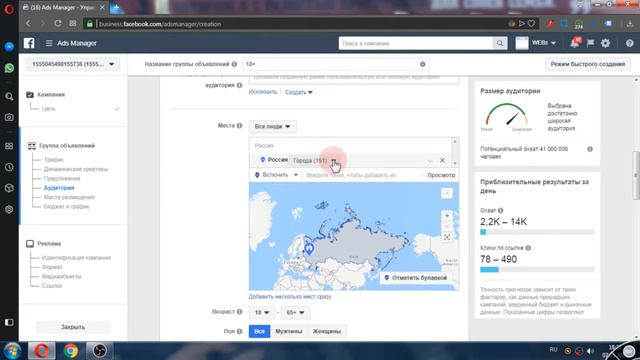Go back to previous page
The image size is (640, 360).
pos(28,23)
